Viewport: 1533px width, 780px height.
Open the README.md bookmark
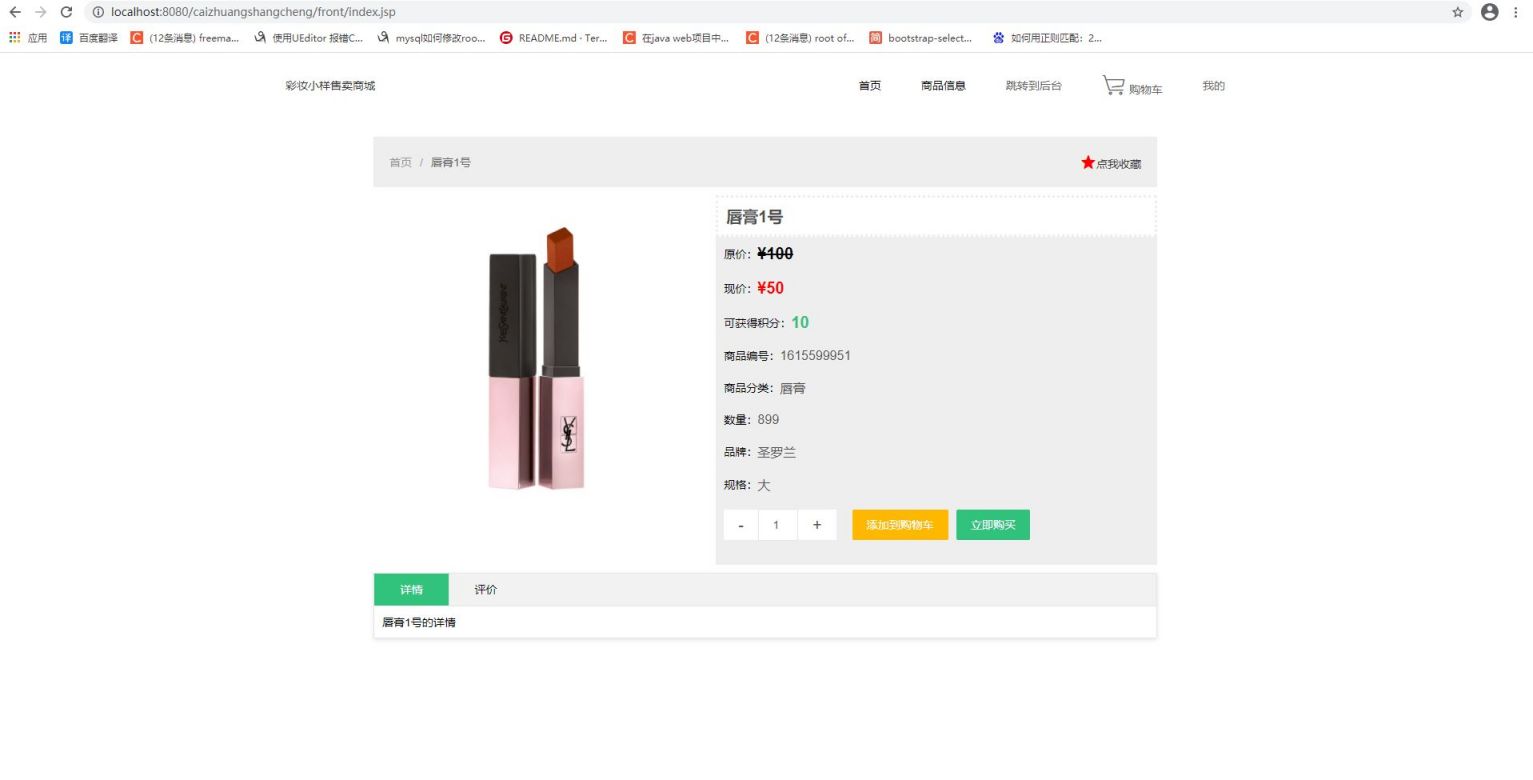[x=554, y=38]
